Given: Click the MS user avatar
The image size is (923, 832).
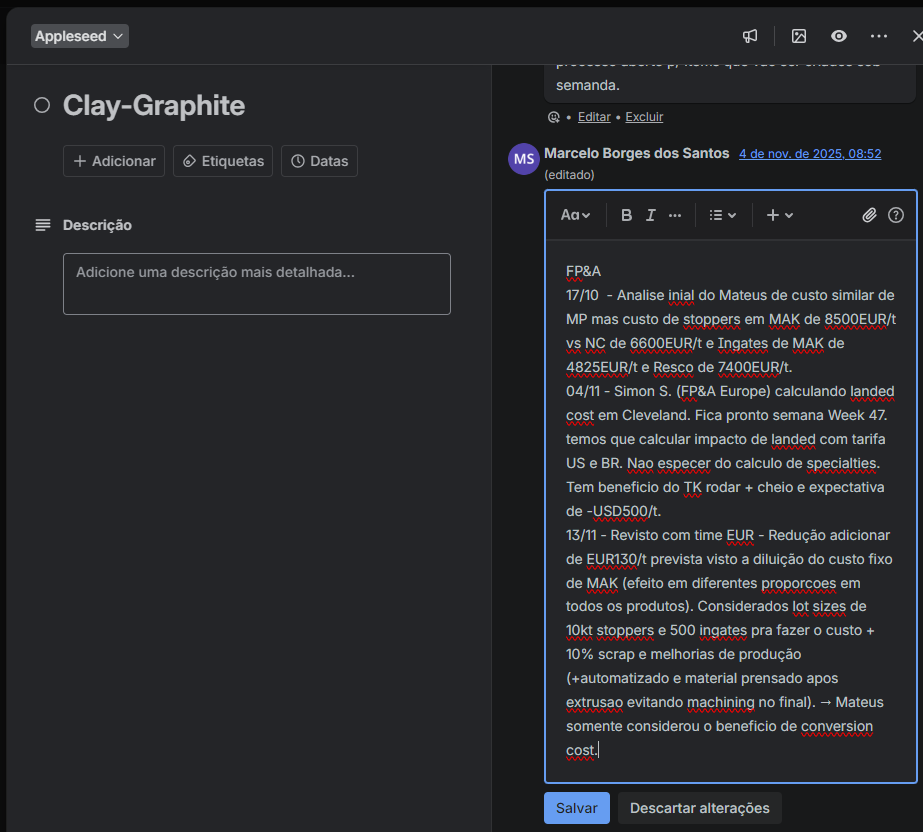Looking at the screenshot, I should pos(524,159).
